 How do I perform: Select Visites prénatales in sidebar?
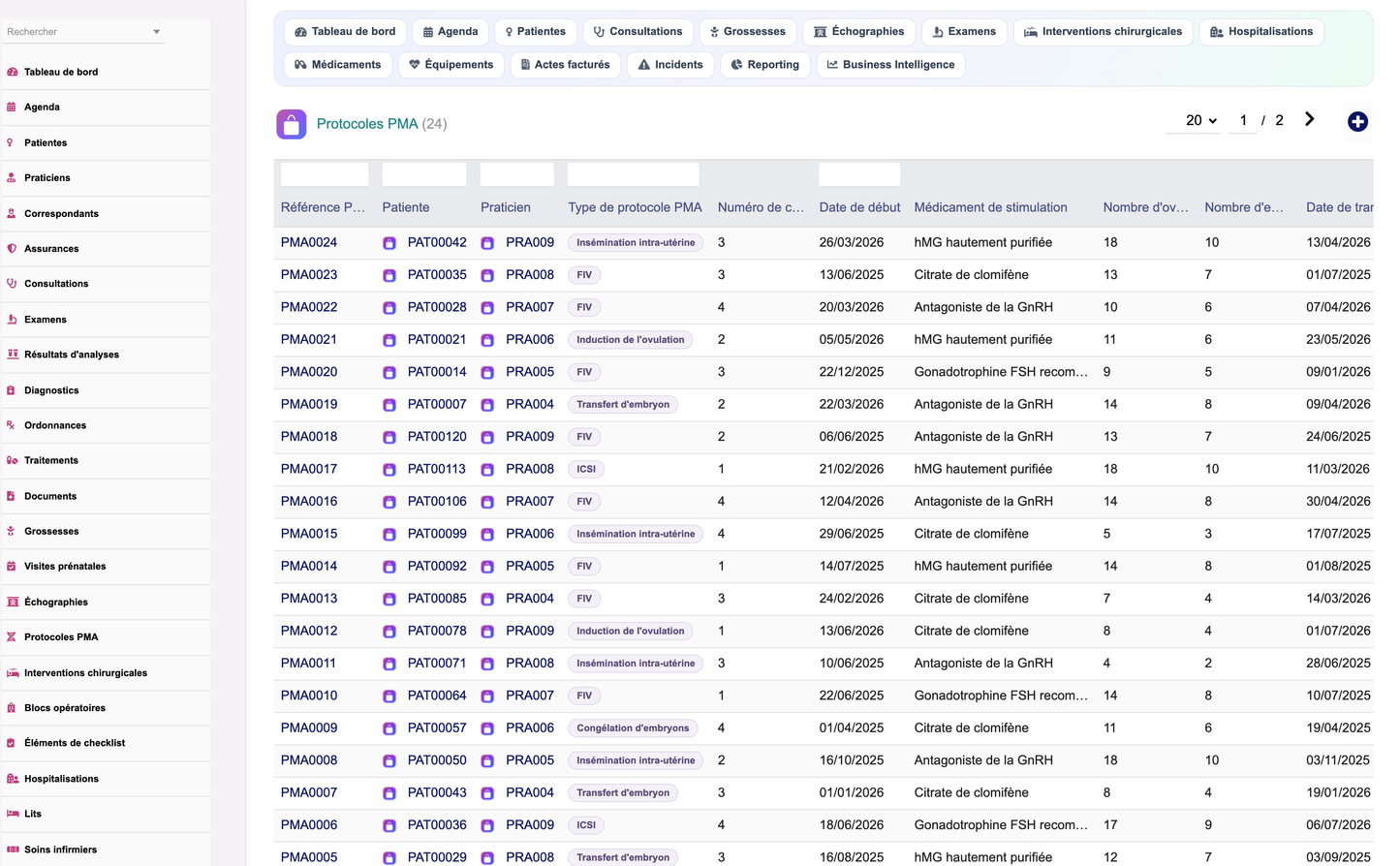pos(105,567)
